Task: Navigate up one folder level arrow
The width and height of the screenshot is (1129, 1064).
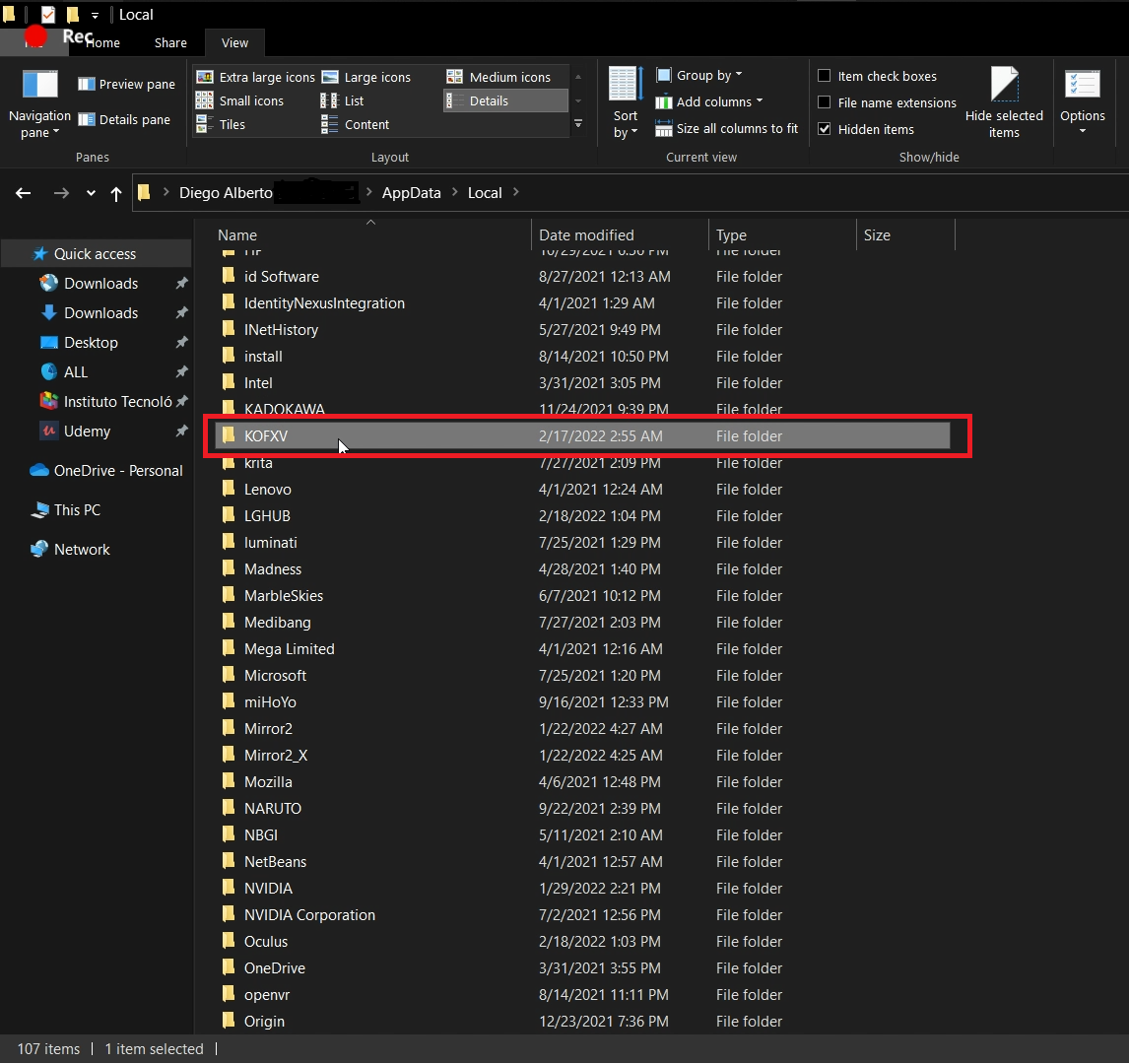Action: tap(116, 194)
